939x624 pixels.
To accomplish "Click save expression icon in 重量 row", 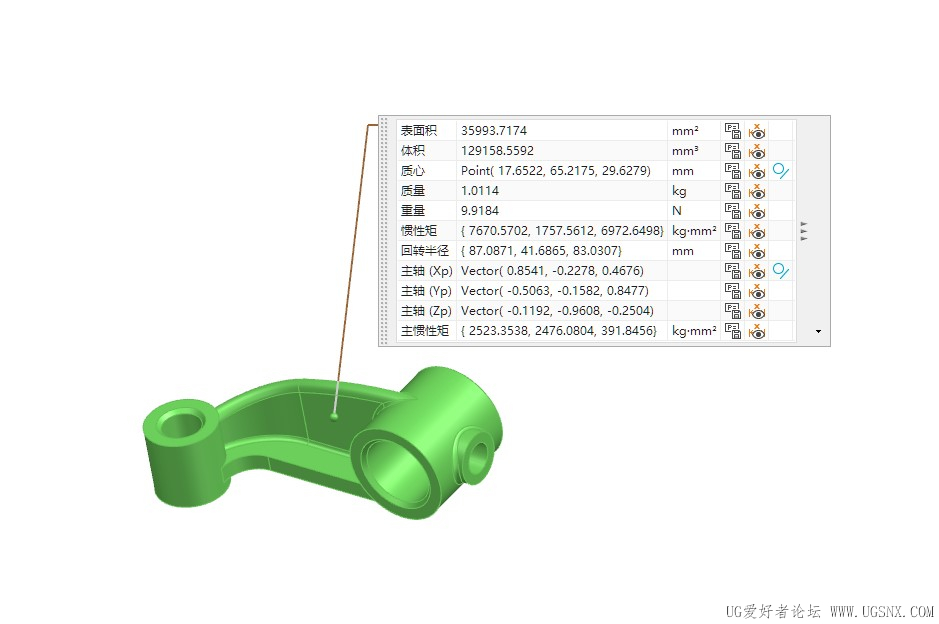I will 732,210.
